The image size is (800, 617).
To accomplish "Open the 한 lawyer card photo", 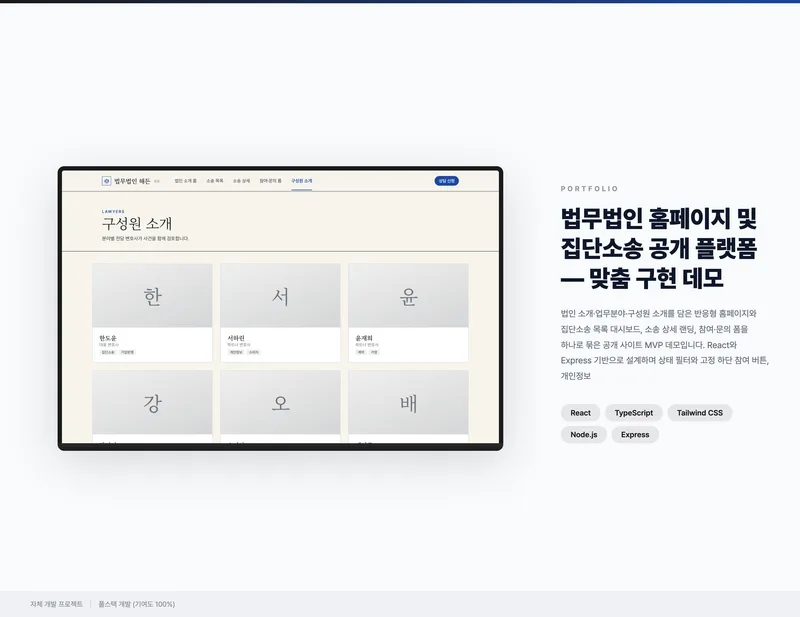I will 153,295.
